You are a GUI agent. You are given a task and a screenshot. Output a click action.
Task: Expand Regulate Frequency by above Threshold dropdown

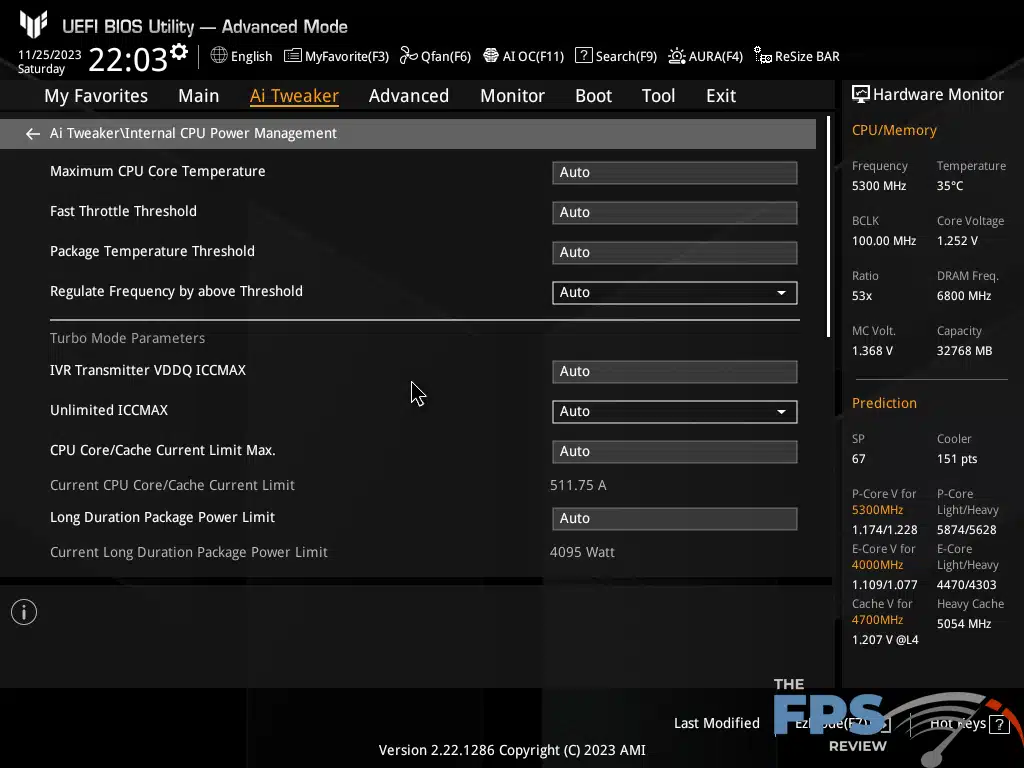[x=675, y=293]
